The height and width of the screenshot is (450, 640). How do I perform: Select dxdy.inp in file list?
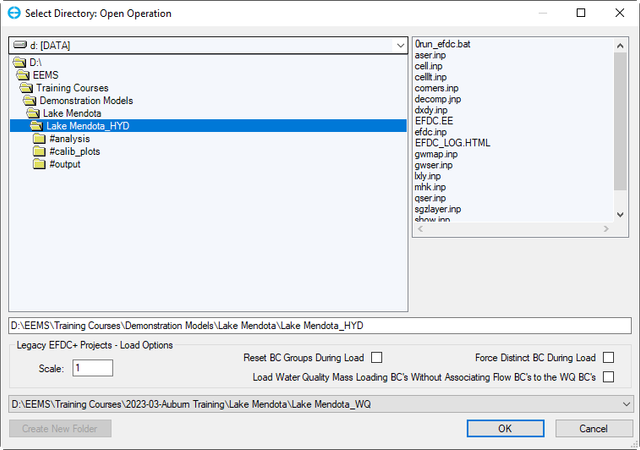tap(431, 110)
